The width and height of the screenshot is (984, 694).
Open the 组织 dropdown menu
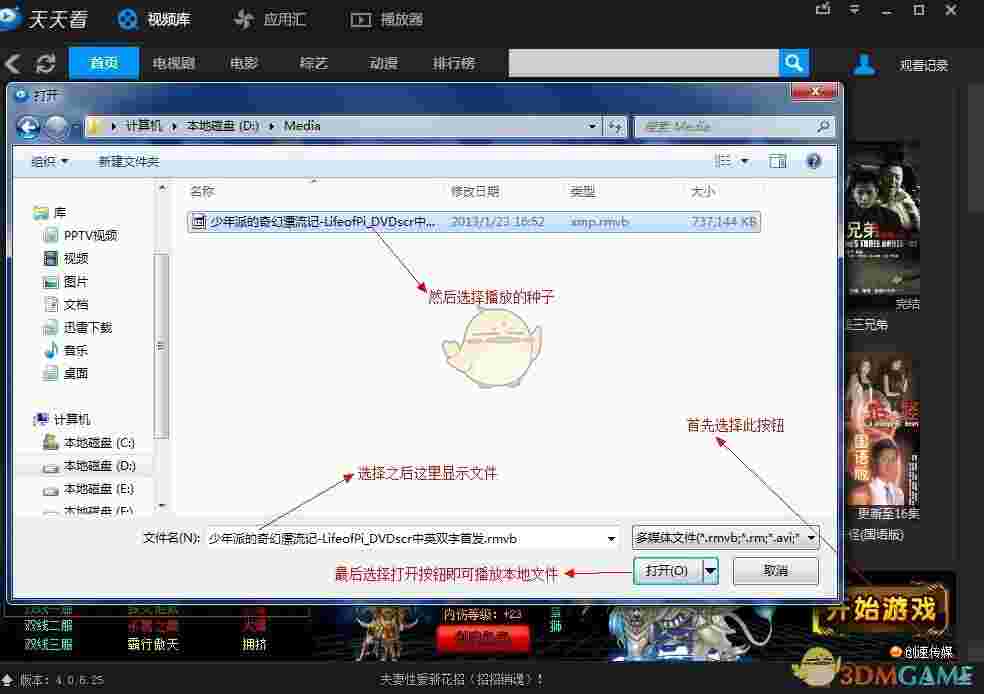[x=48, y=161]
